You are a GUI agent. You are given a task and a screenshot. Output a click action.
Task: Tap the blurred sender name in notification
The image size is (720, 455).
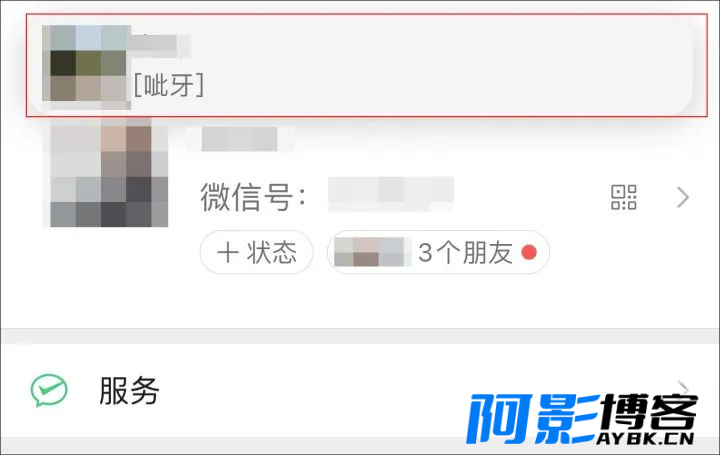158,46
